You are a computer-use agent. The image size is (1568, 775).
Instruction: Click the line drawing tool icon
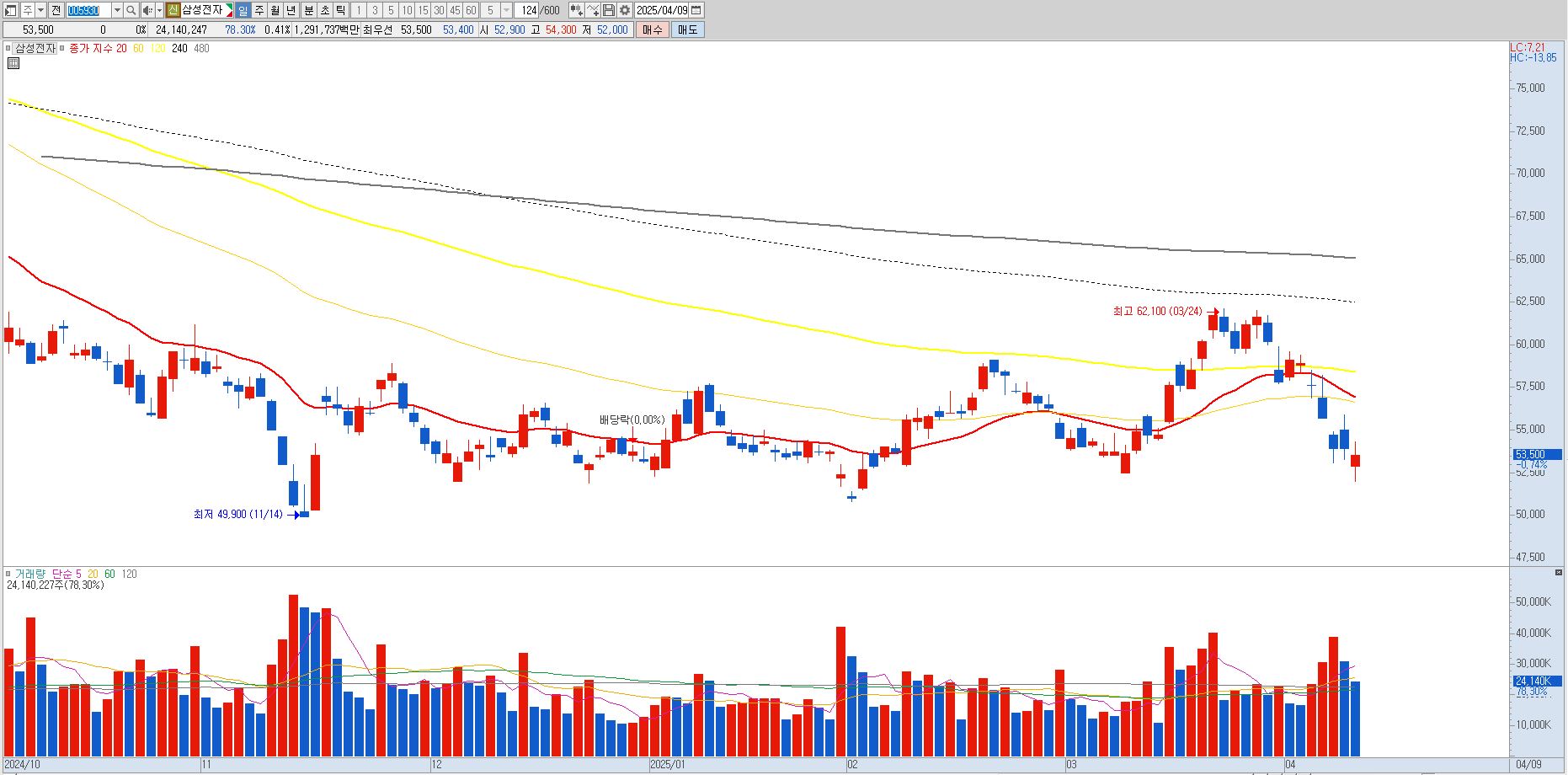pos(593,10)
